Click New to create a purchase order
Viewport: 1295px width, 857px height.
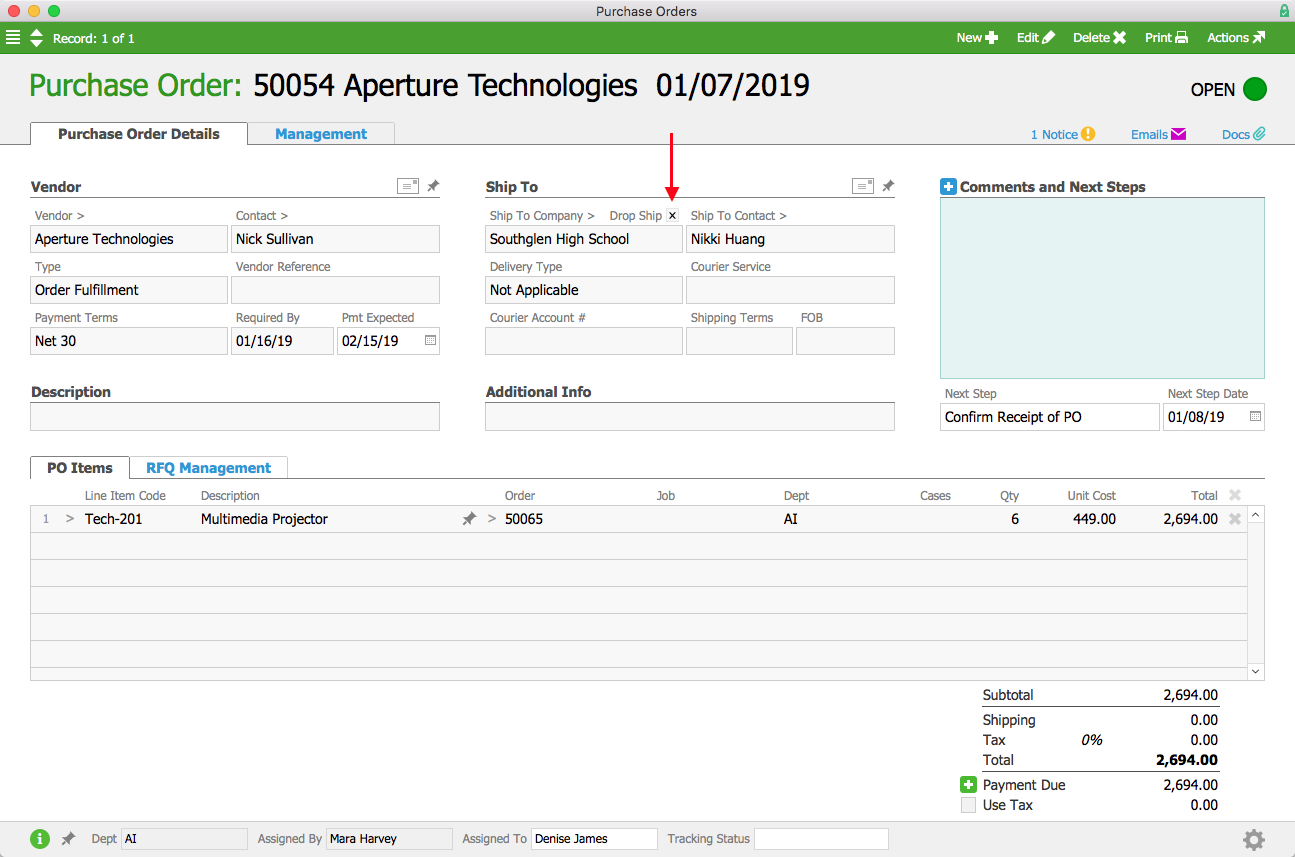point(977,38)
